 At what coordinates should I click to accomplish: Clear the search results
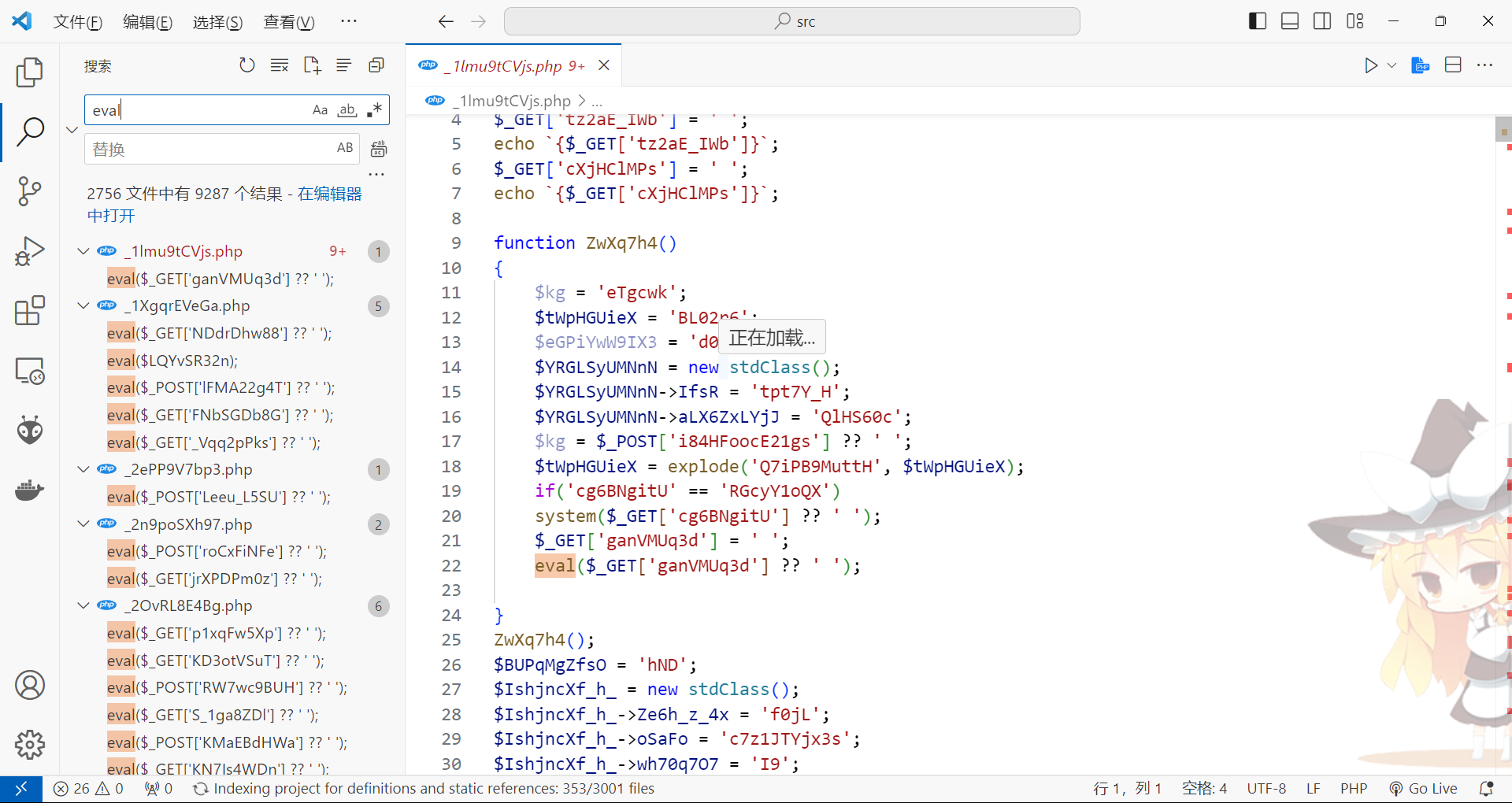280,65
